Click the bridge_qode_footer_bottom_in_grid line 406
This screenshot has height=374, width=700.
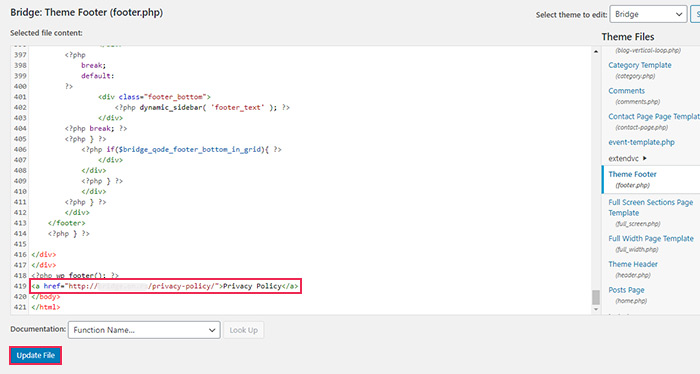[x=181, y=150]
